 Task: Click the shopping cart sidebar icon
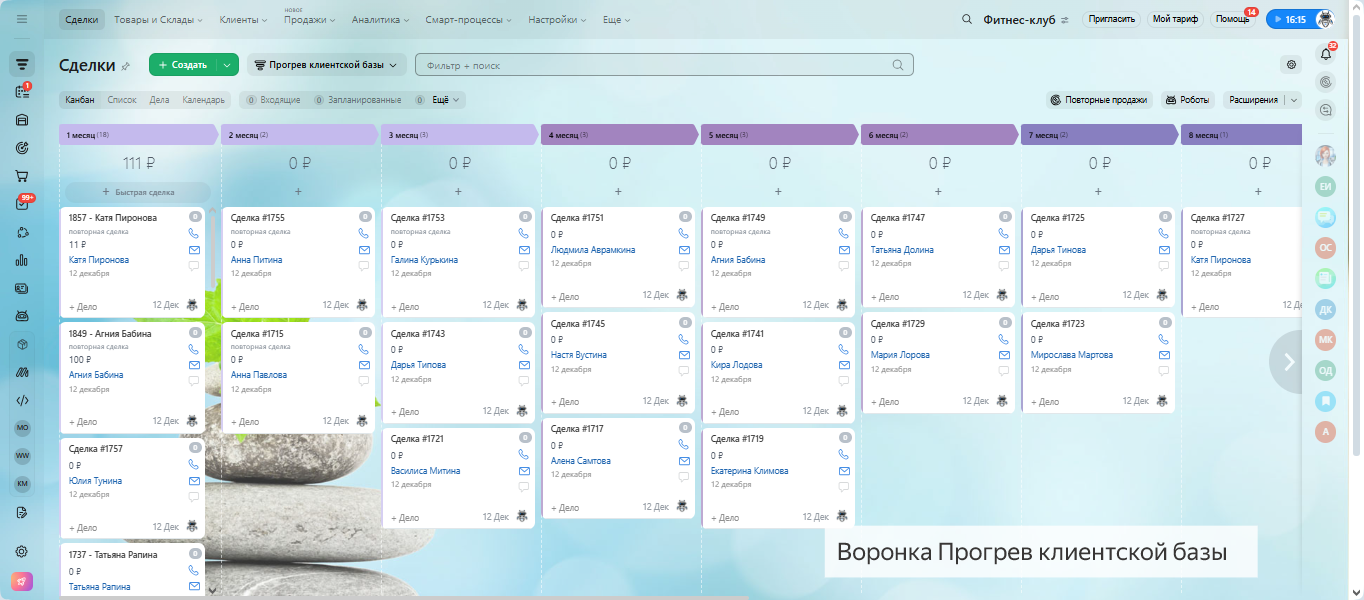pyautogui.click(x=22, y=176)
